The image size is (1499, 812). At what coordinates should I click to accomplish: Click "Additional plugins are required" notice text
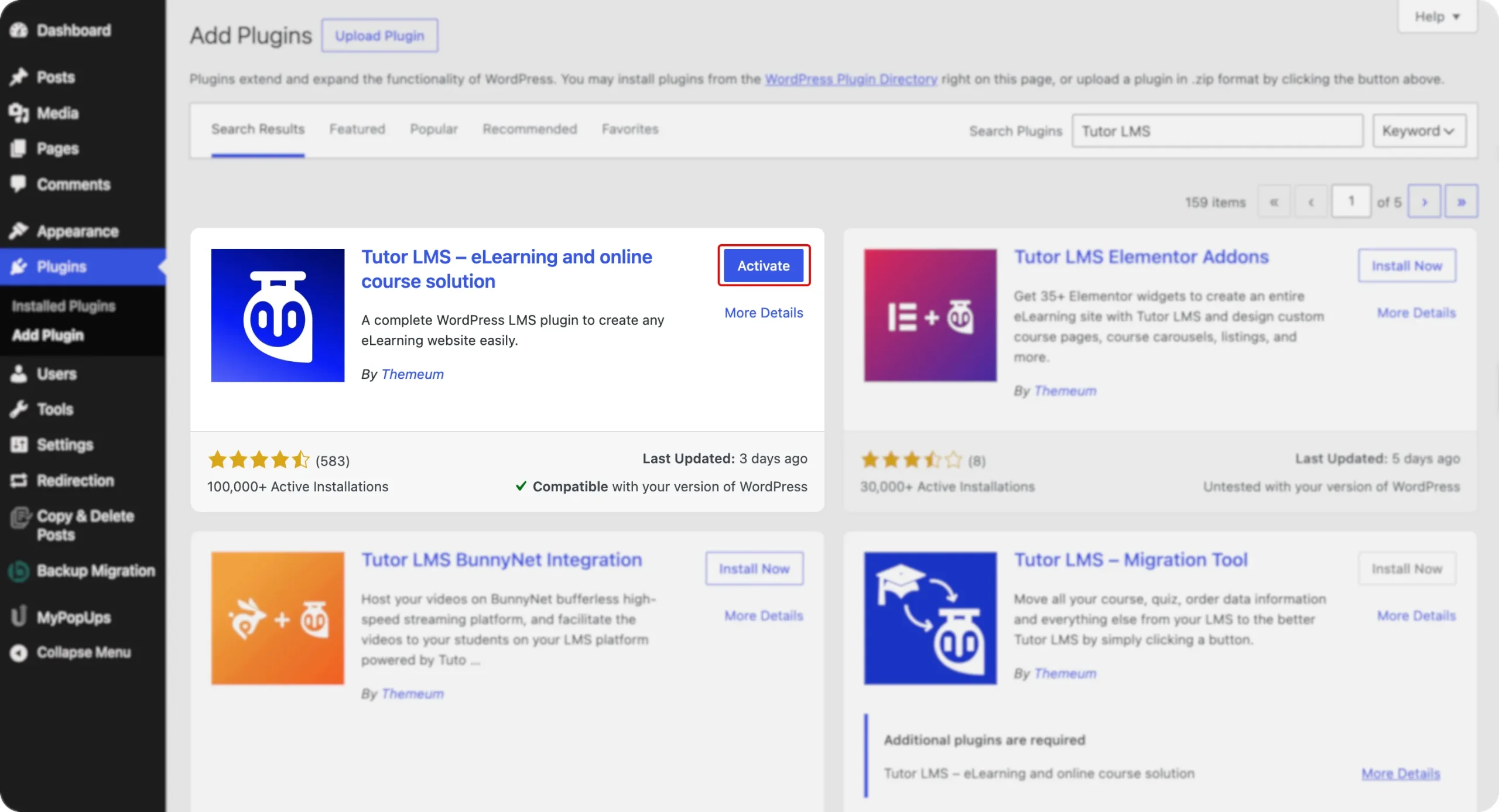tap(984, 740)
